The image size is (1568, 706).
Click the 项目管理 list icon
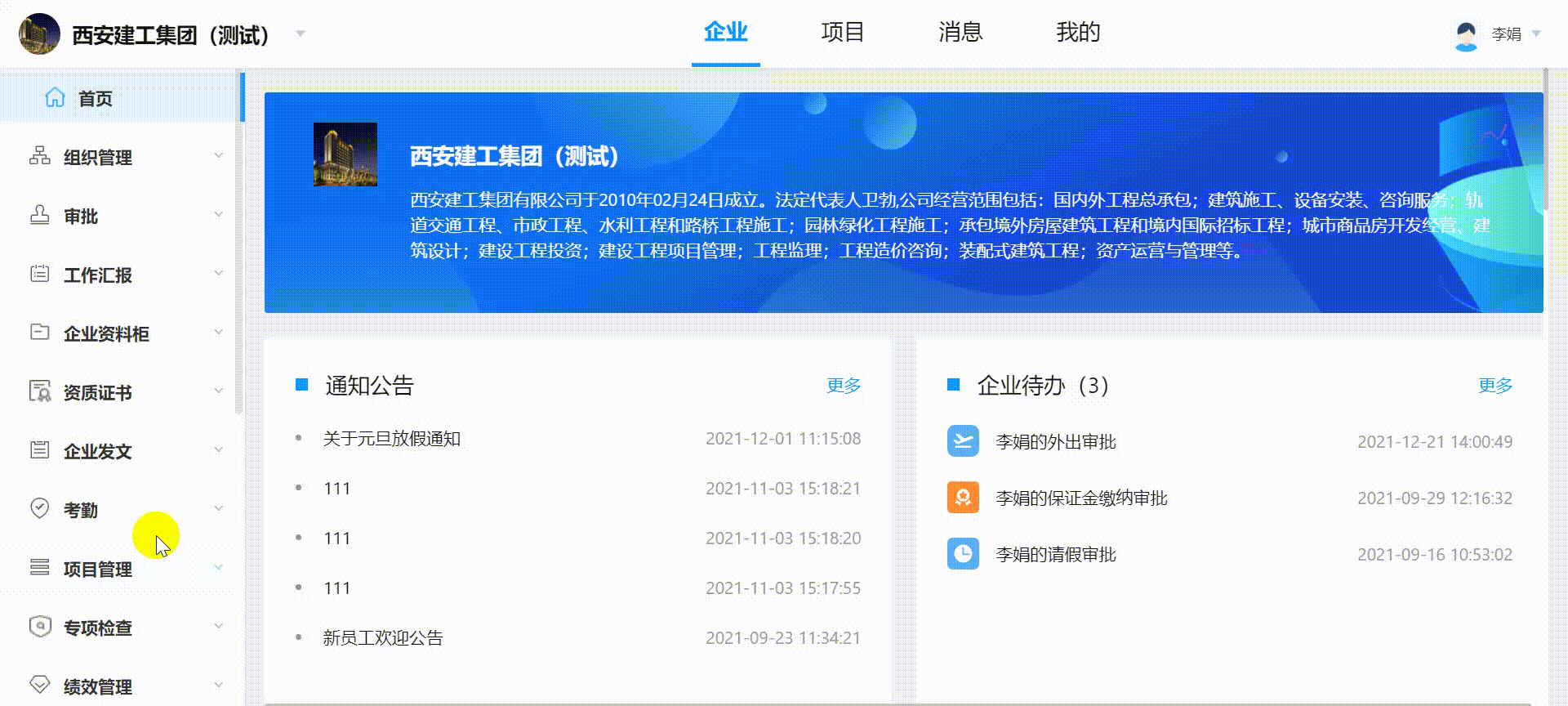coord(39,567)
